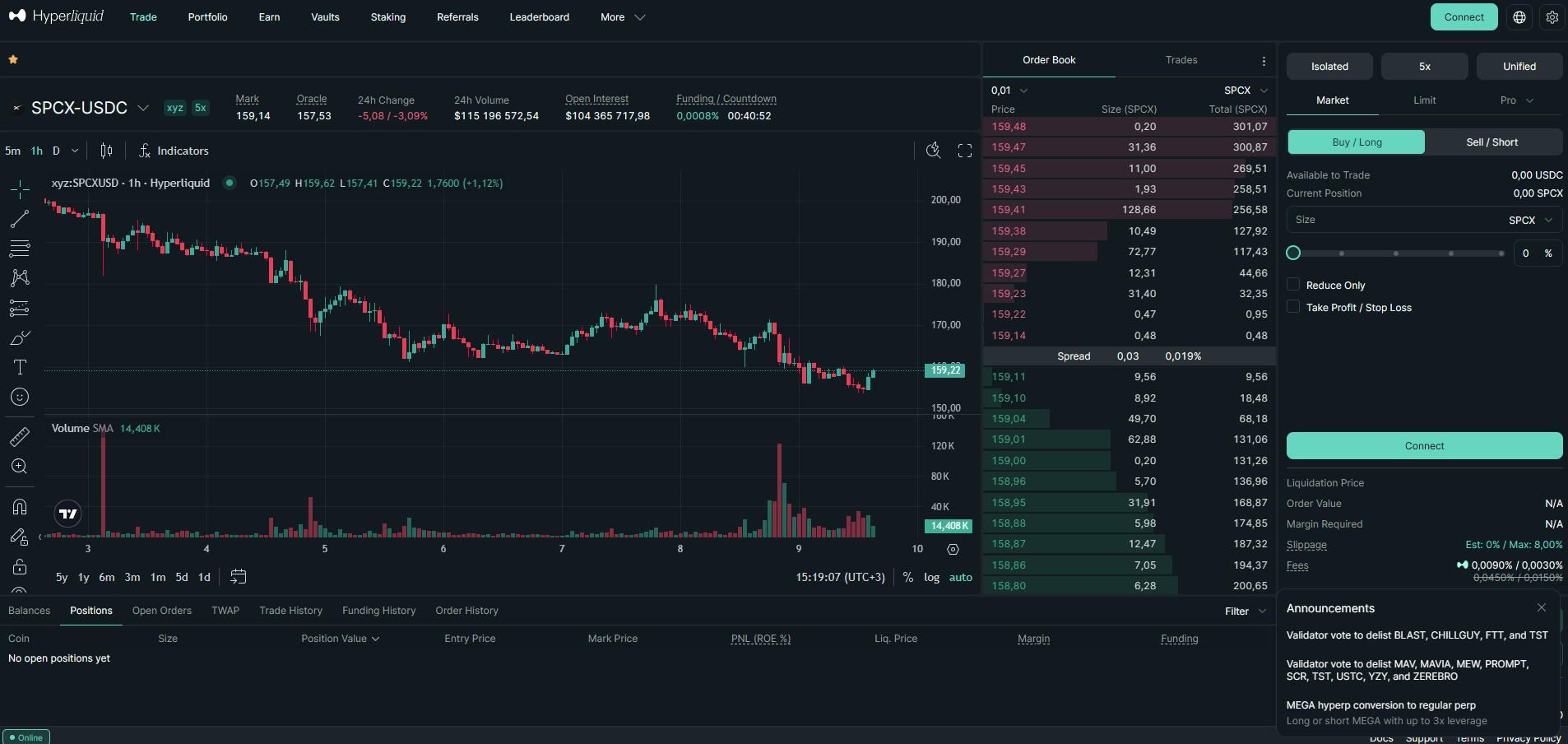1568x744 pixels.
Task: Open the chart Indicators menu
Action: click(x=174, y=151)
